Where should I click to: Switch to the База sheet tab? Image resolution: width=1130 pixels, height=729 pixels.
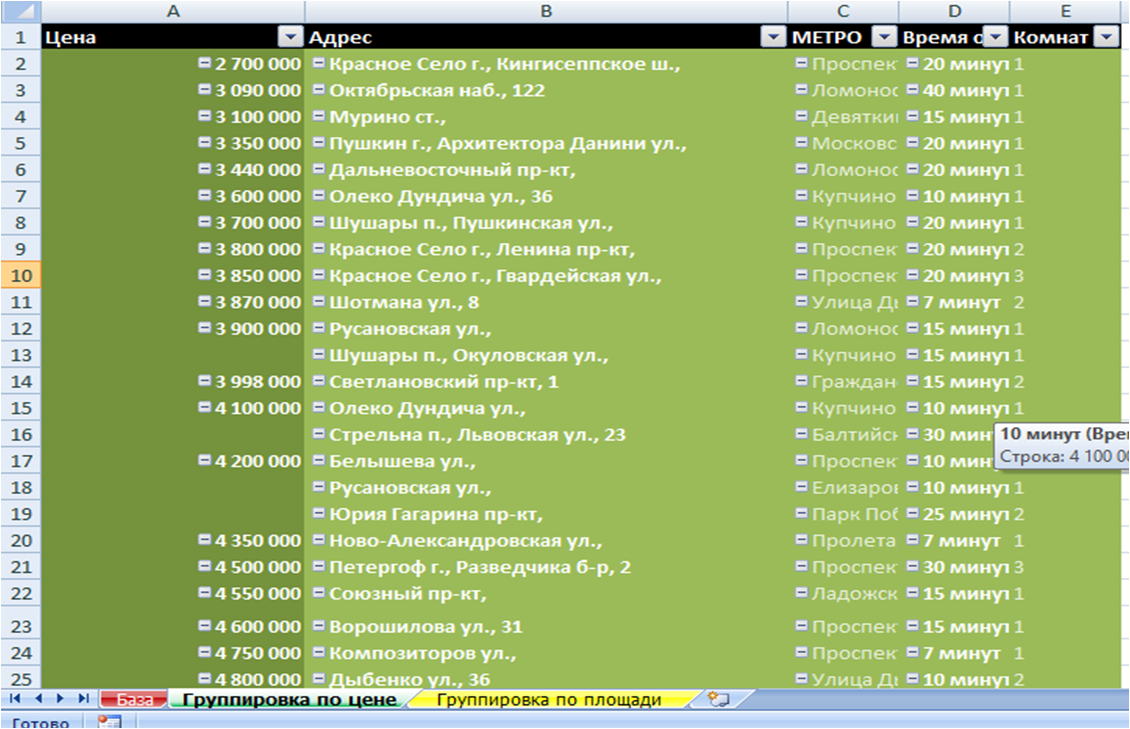click(x=133, y=700)
